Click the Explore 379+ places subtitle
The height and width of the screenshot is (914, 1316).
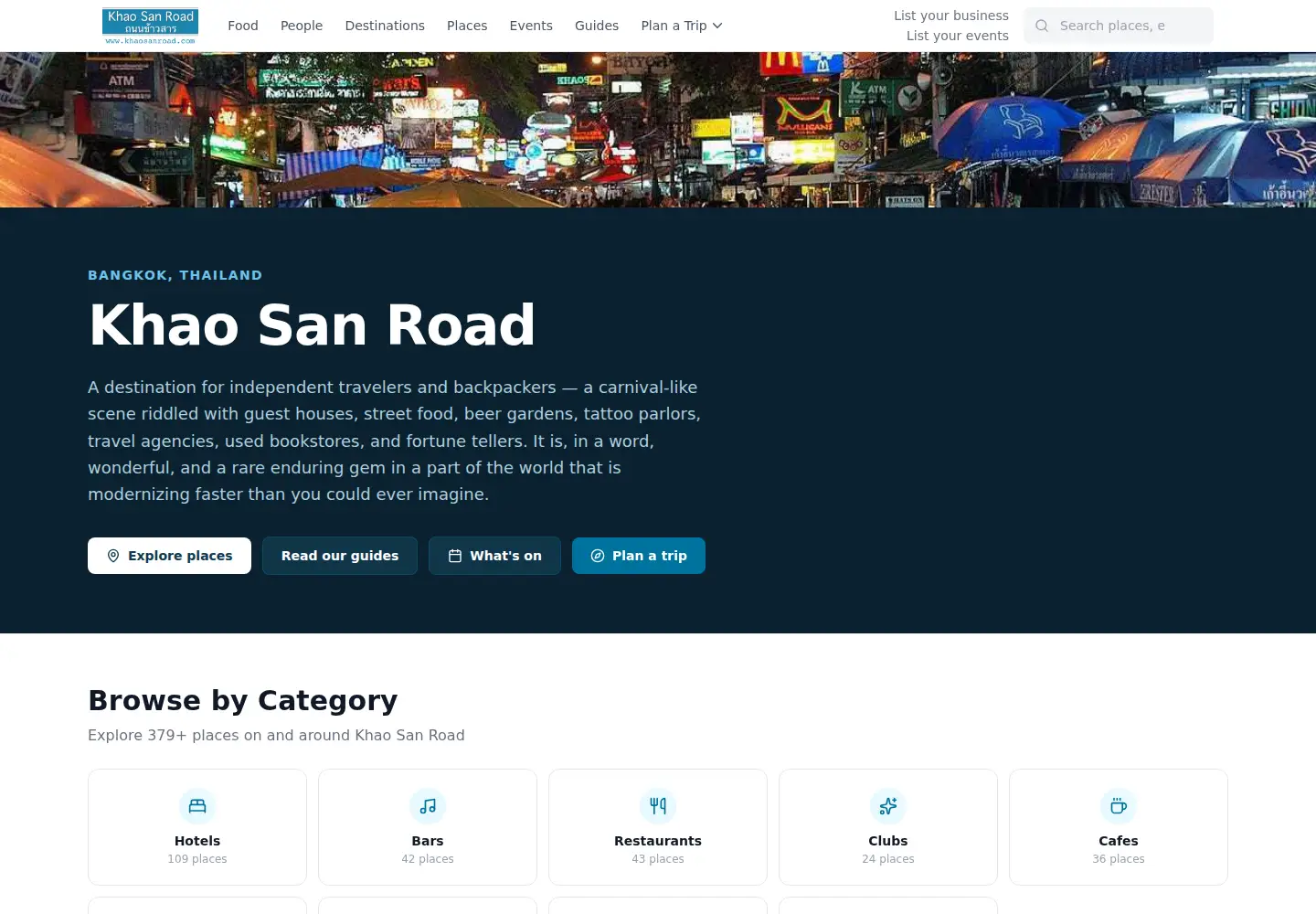(276, 735)
